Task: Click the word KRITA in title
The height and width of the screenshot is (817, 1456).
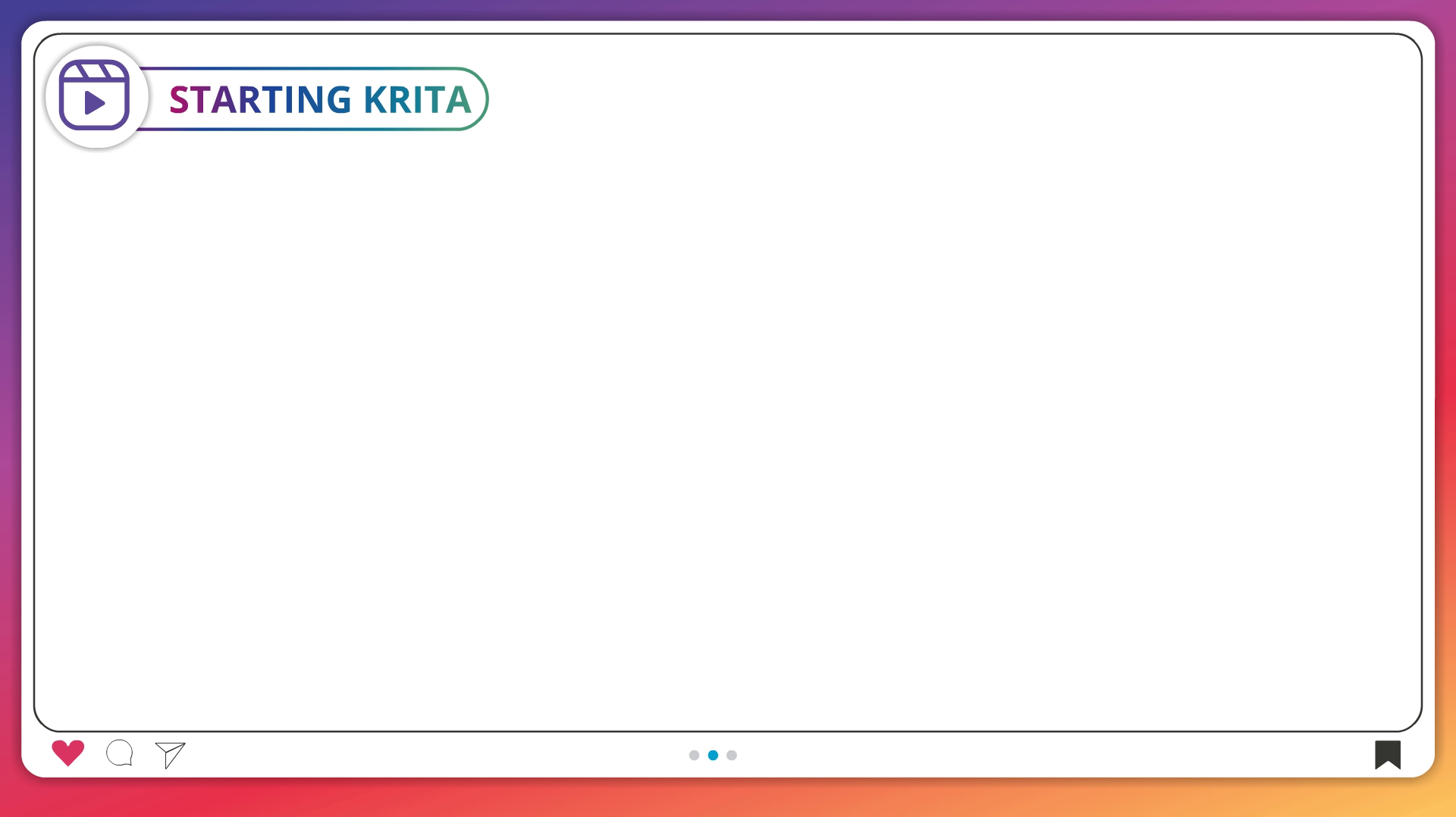Action: coord(417,100)
